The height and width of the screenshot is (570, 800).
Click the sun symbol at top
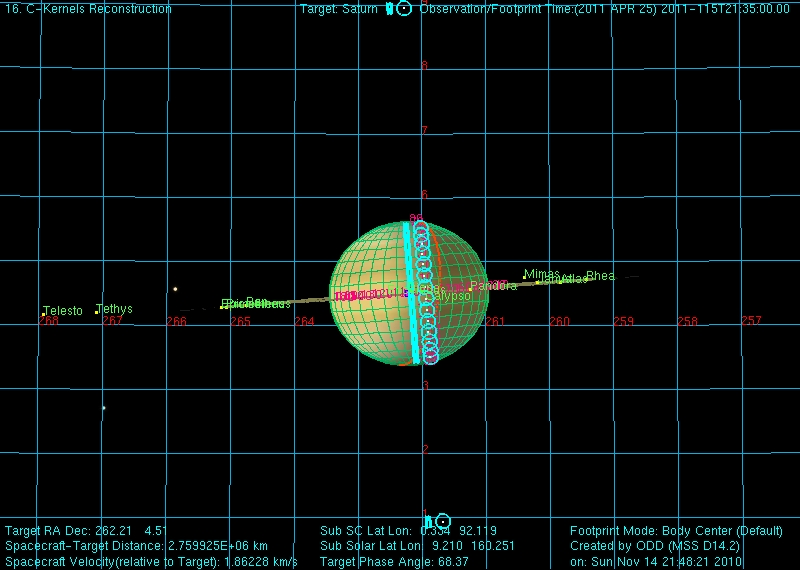point(404,9)
